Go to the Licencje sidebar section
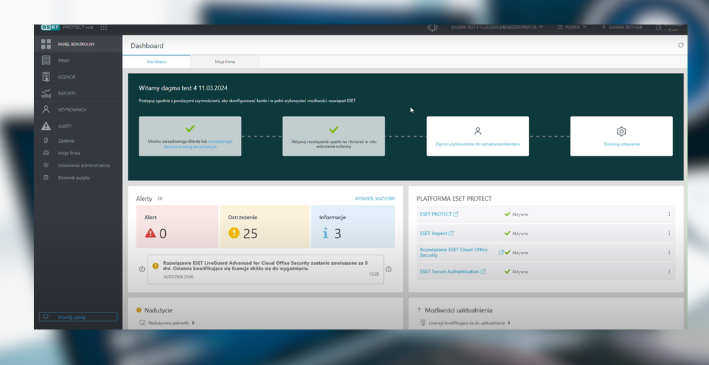709x365 pixels. (78, 77)
